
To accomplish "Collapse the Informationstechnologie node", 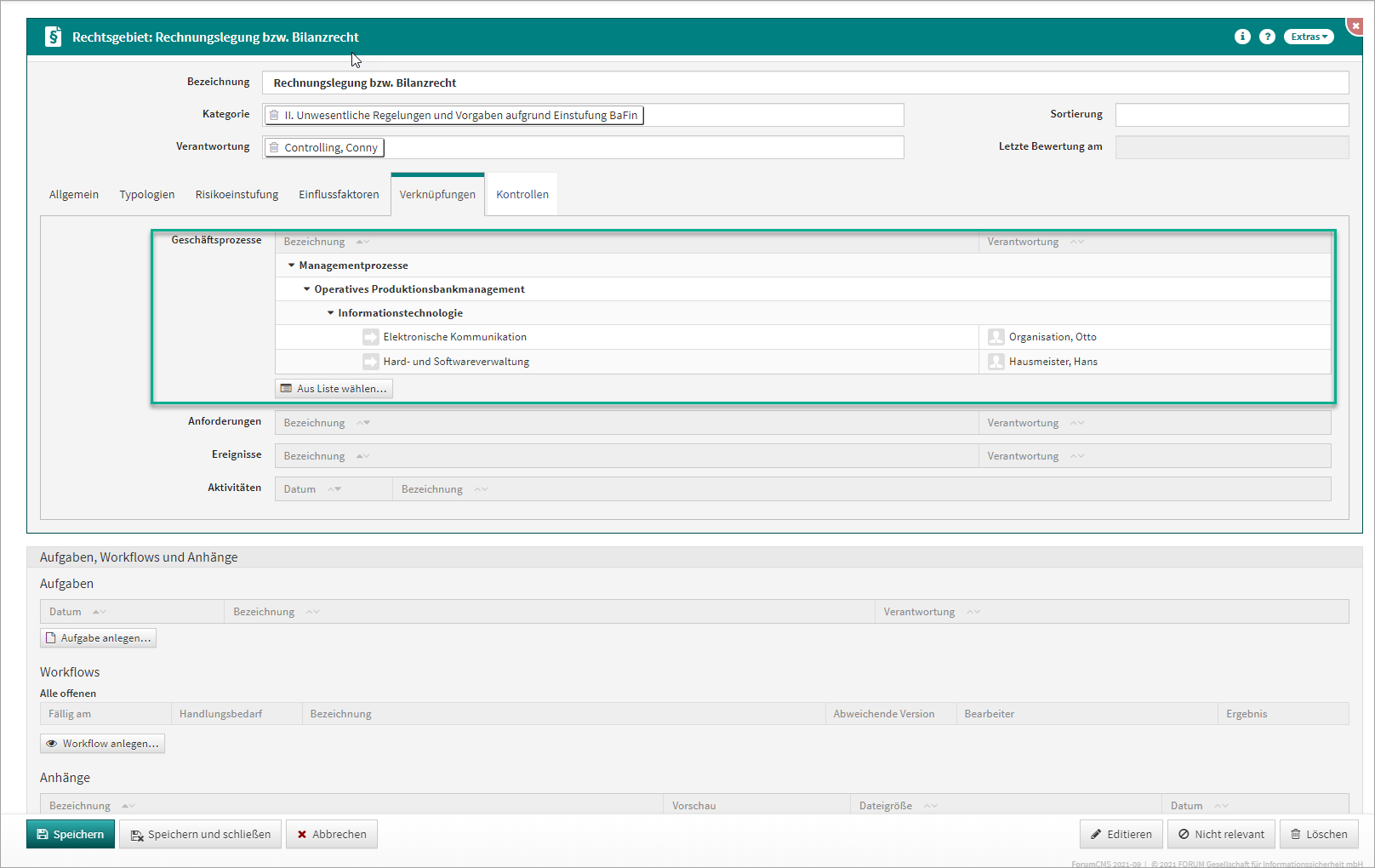I will click(x=331, y=313).
